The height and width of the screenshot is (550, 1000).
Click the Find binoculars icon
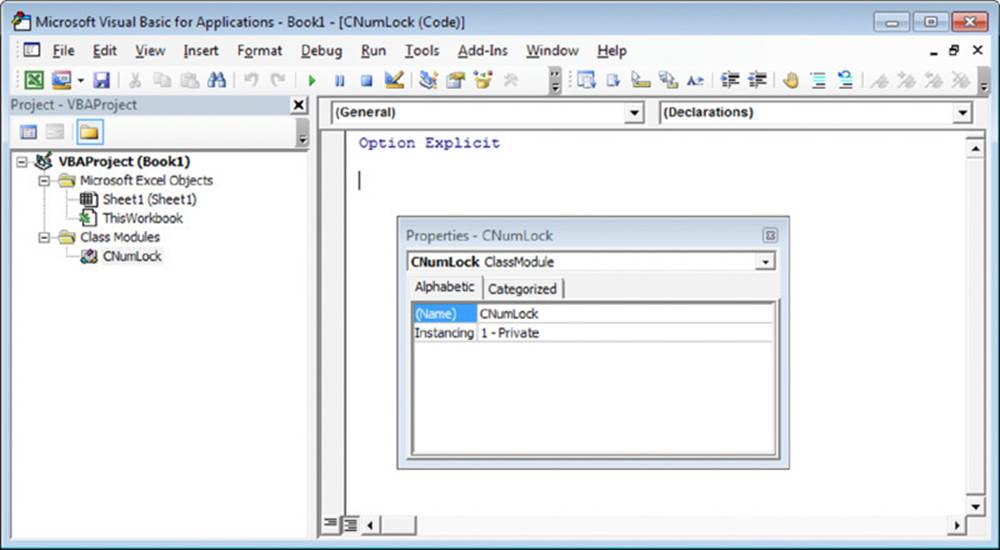[217, 80]
